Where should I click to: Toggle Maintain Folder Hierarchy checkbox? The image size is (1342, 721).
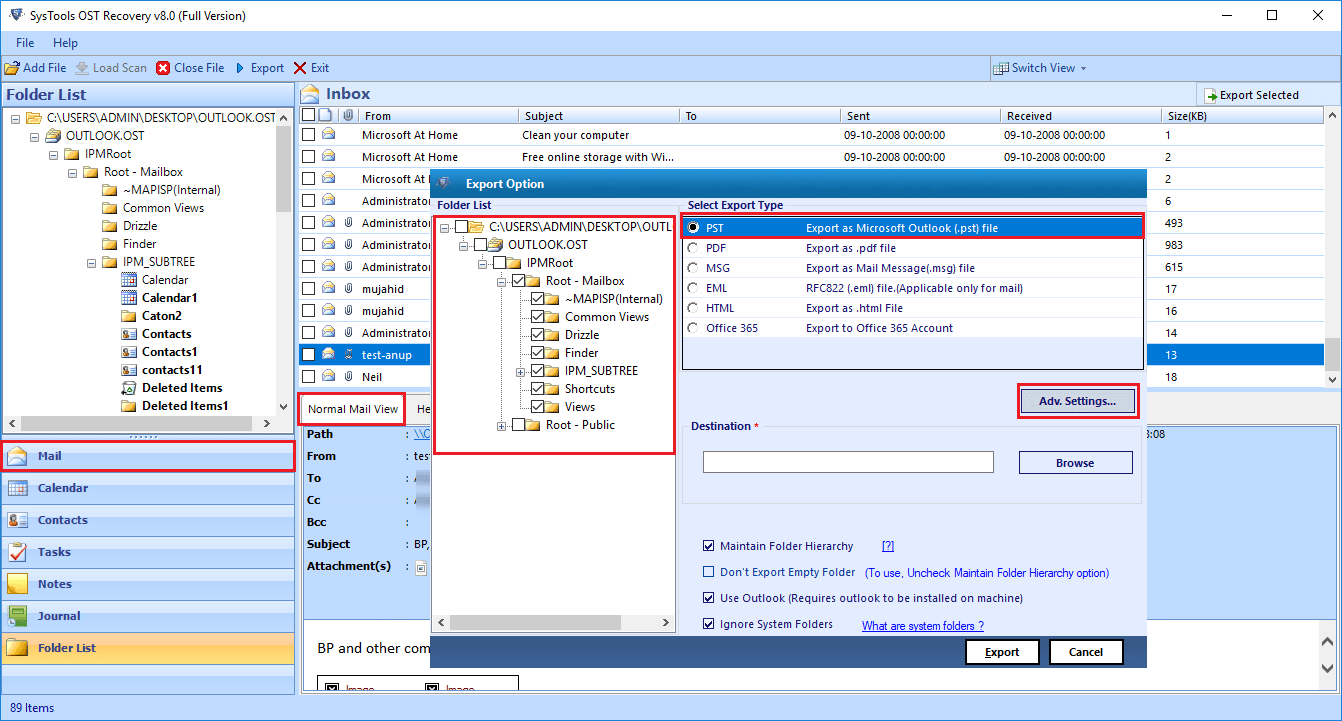point(709,546)
